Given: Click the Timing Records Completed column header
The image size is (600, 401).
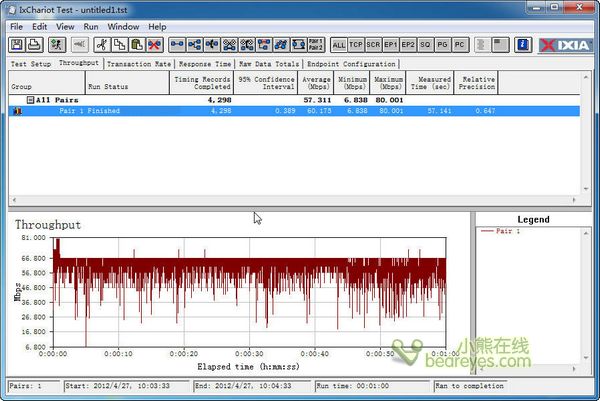Looking at the screenshot, I should (202, 83).
